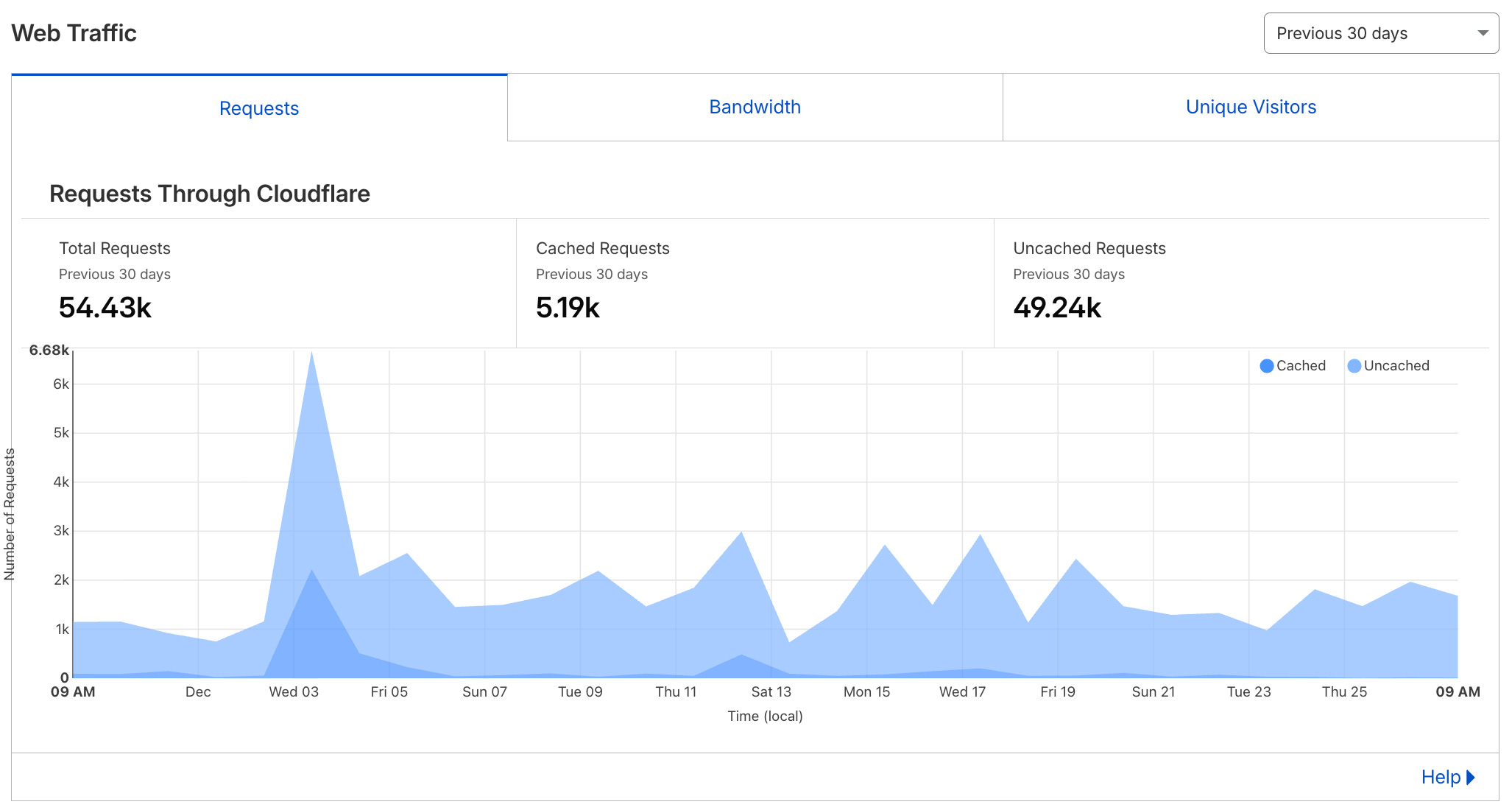Viewport: 1512px width, 810px height.
Task: Switch to the Bandwidth tab
Action: tap(755, 107)
